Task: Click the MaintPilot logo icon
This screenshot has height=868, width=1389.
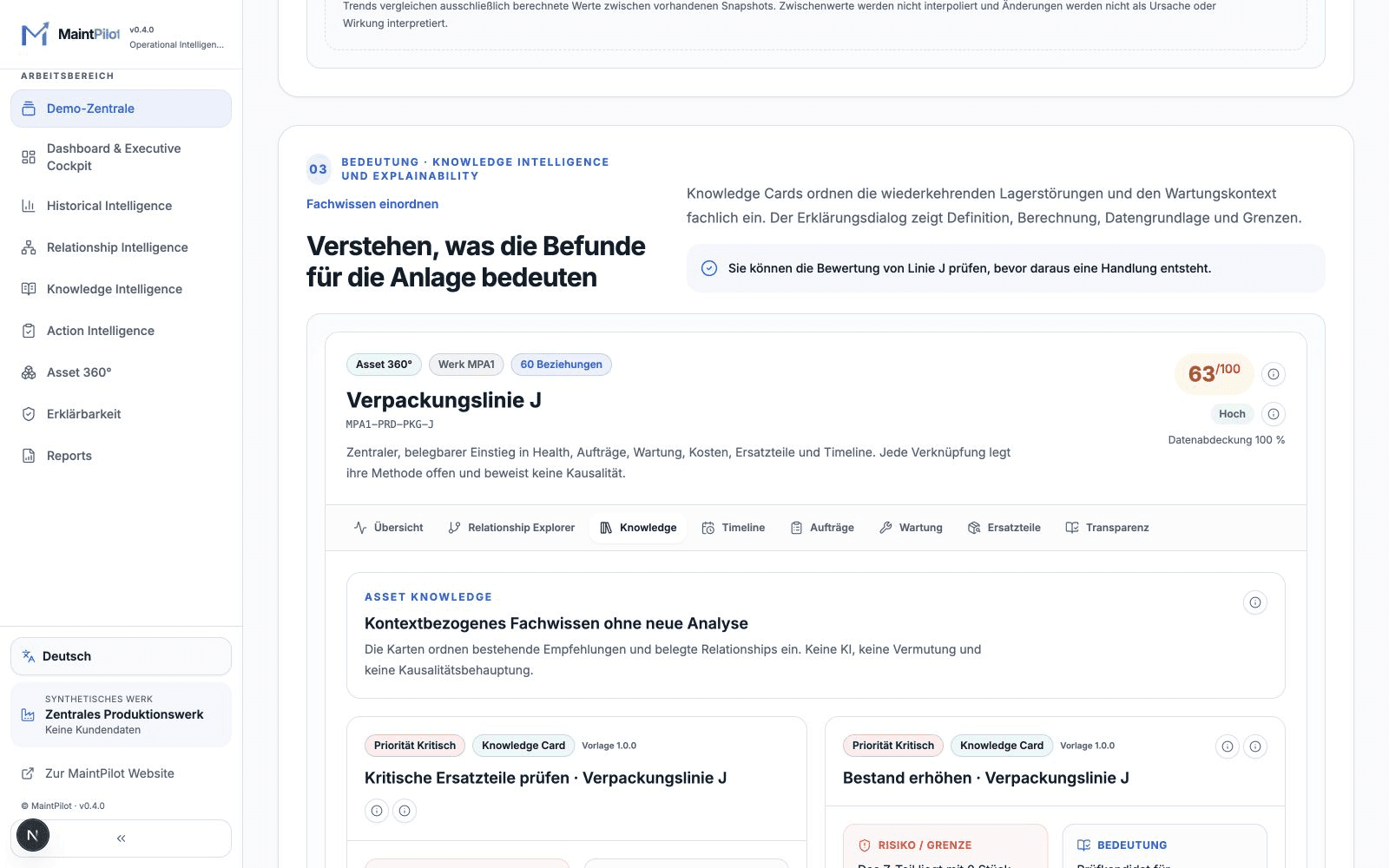Action: (x=35, y=35)
